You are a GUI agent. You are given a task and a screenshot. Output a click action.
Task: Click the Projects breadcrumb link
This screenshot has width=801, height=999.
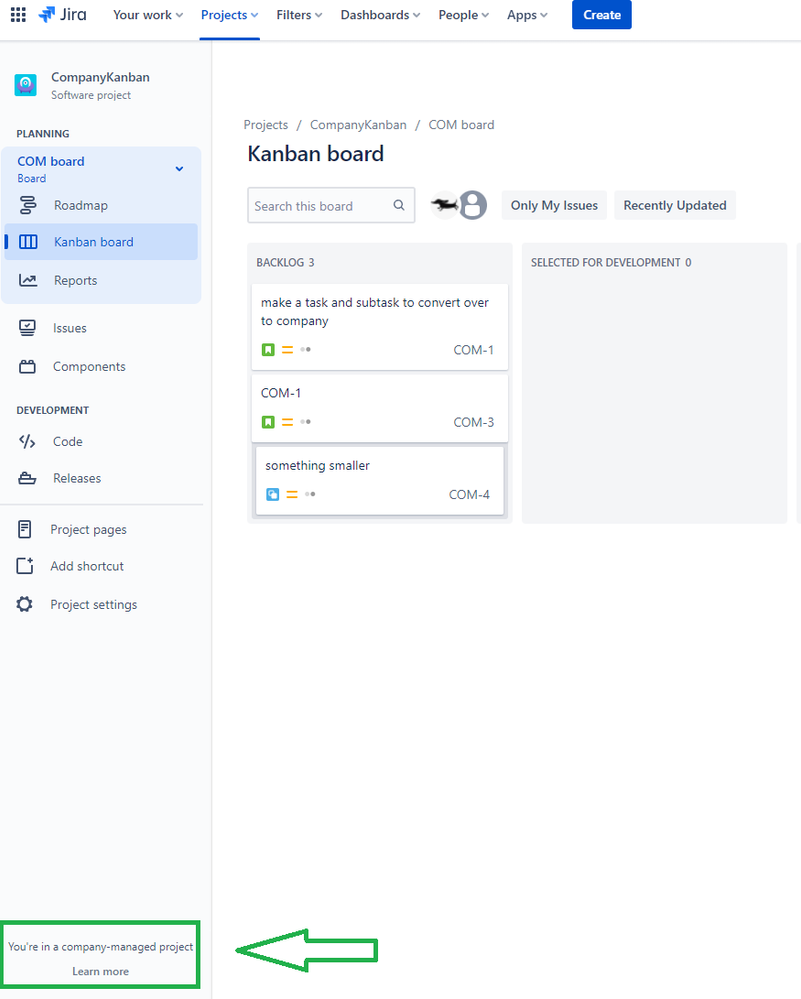(266, 125)
